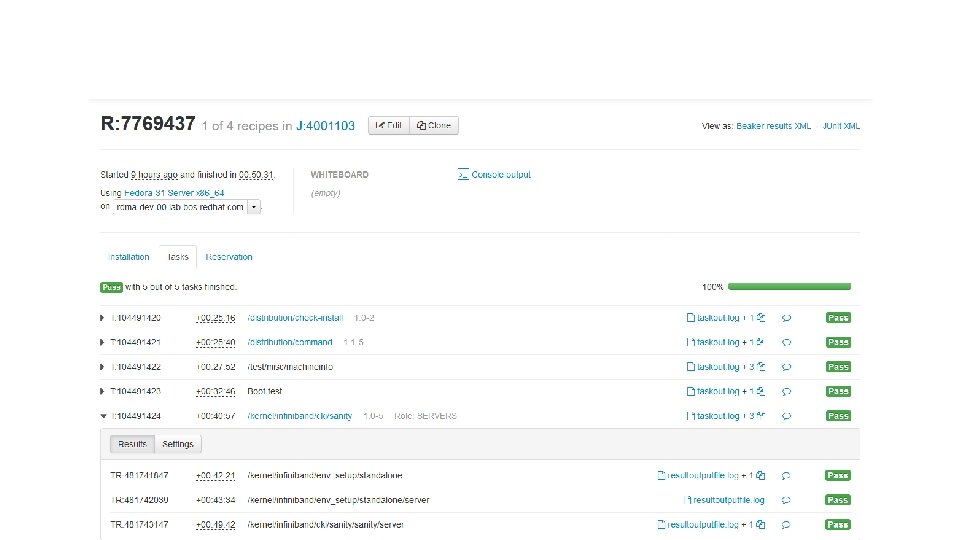This screenshot has width=960, height=540.
Task: Click extra logs icon for env_setup/standalone result
Action: 760,475
